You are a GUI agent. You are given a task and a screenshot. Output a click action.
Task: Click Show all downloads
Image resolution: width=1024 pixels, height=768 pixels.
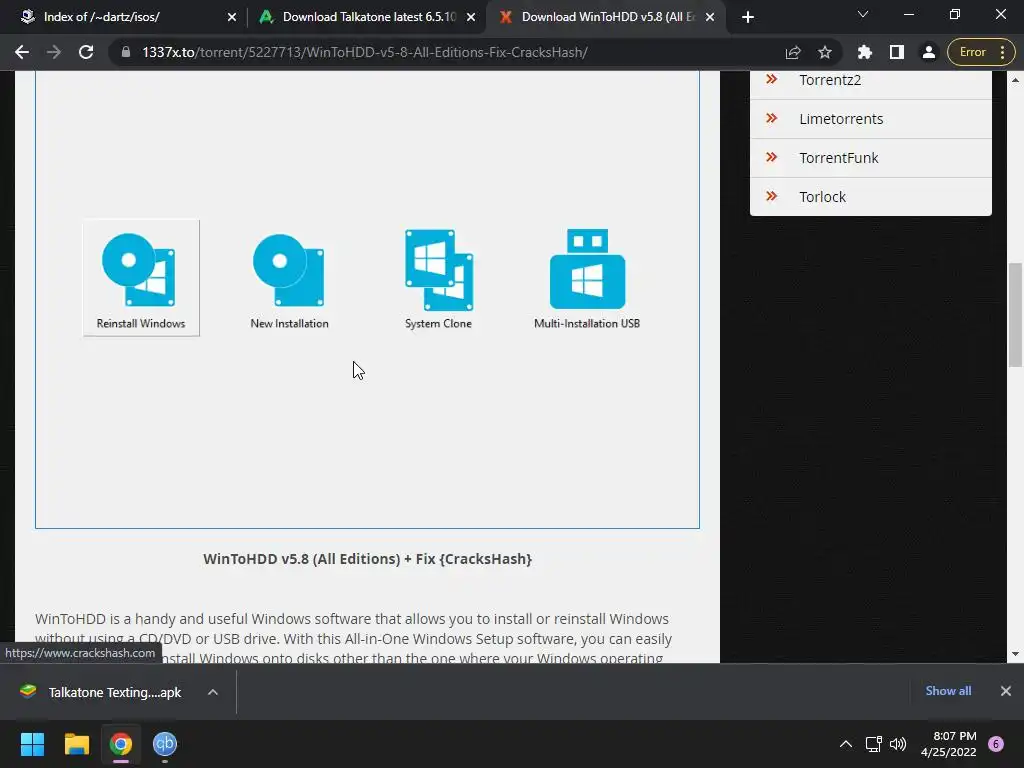coord(948,691)
